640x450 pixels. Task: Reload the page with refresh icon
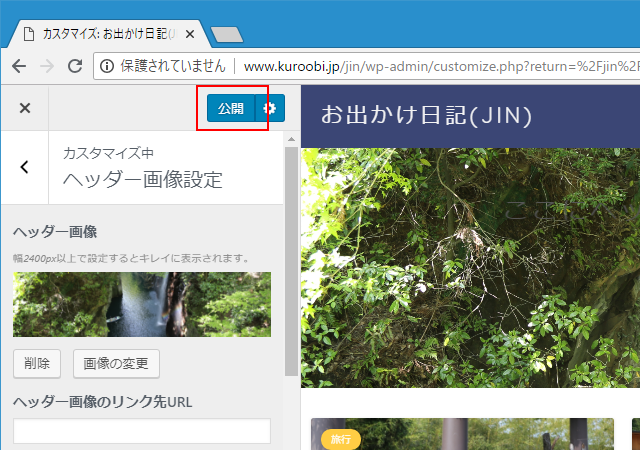coord(75,66)
